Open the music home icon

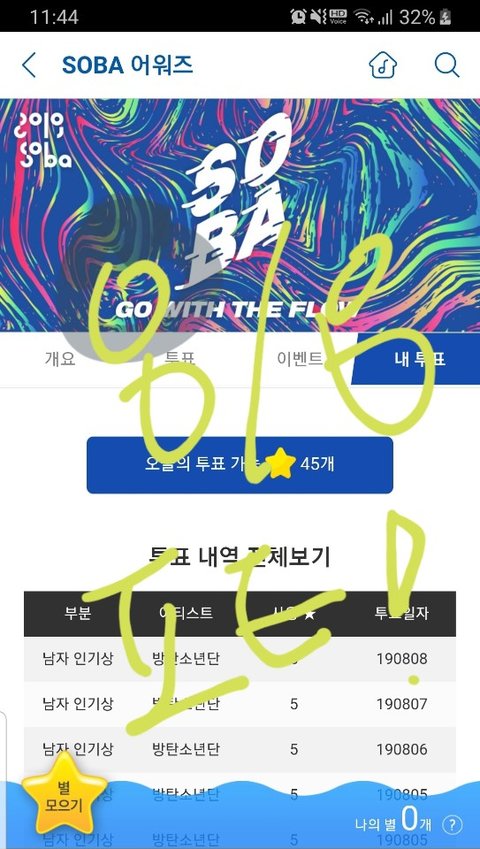[x=383, y=65]
